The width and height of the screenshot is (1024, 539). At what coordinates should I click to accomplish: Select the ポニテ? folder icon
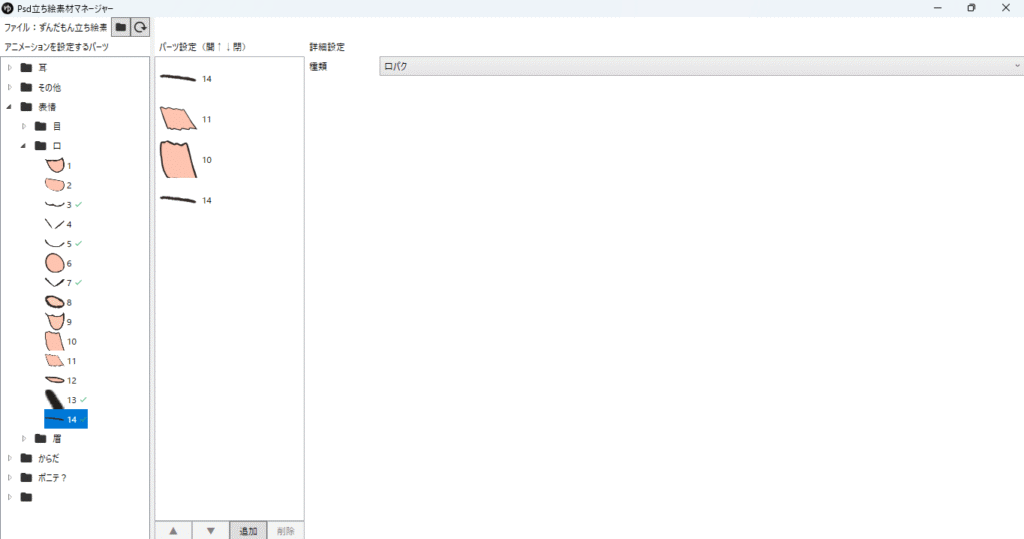pyautogui.click(x=27, y=477)
